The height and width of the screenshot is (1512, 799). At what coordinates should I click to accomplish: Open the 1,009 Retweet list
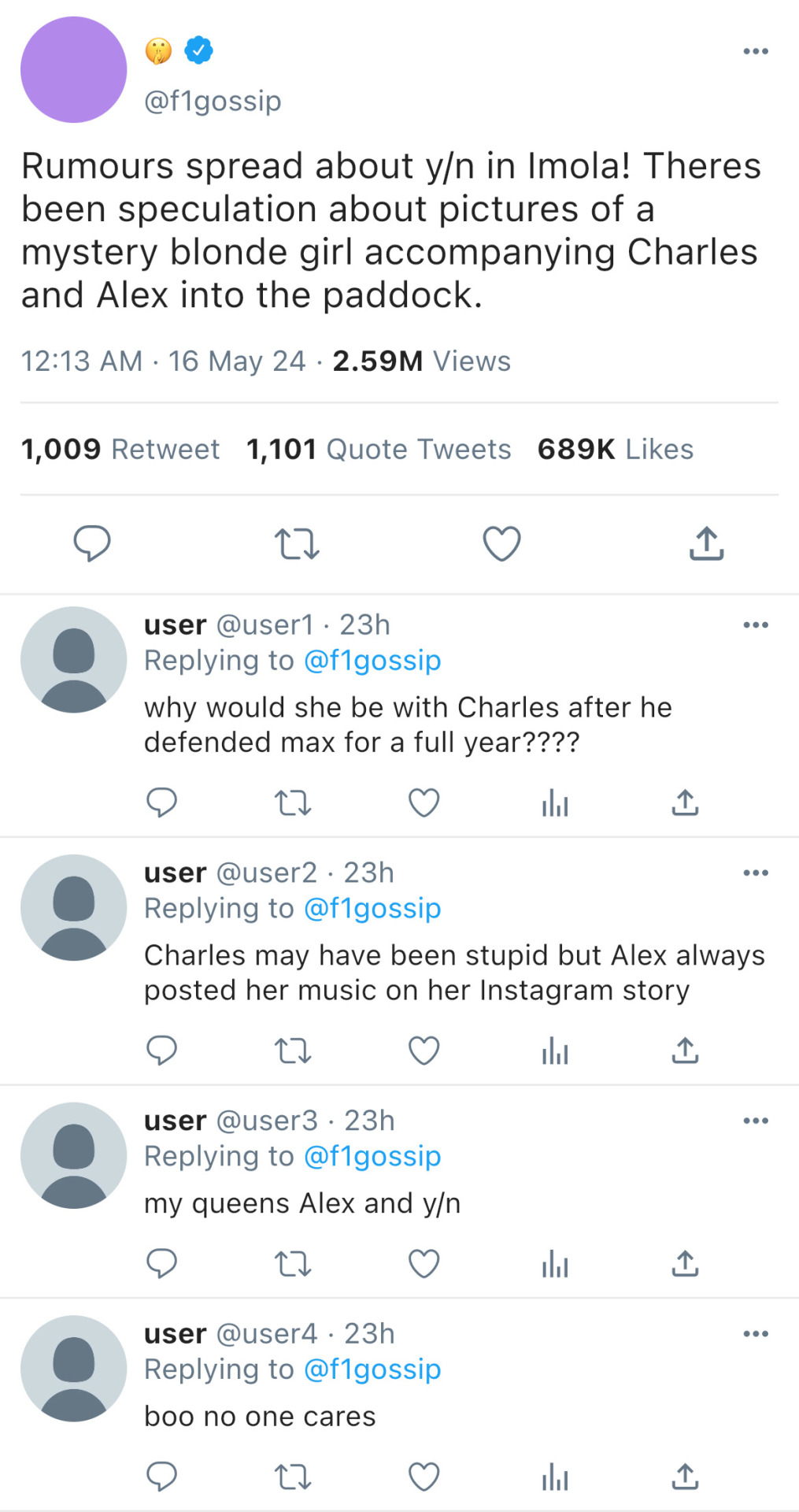(x=120, y=449)
